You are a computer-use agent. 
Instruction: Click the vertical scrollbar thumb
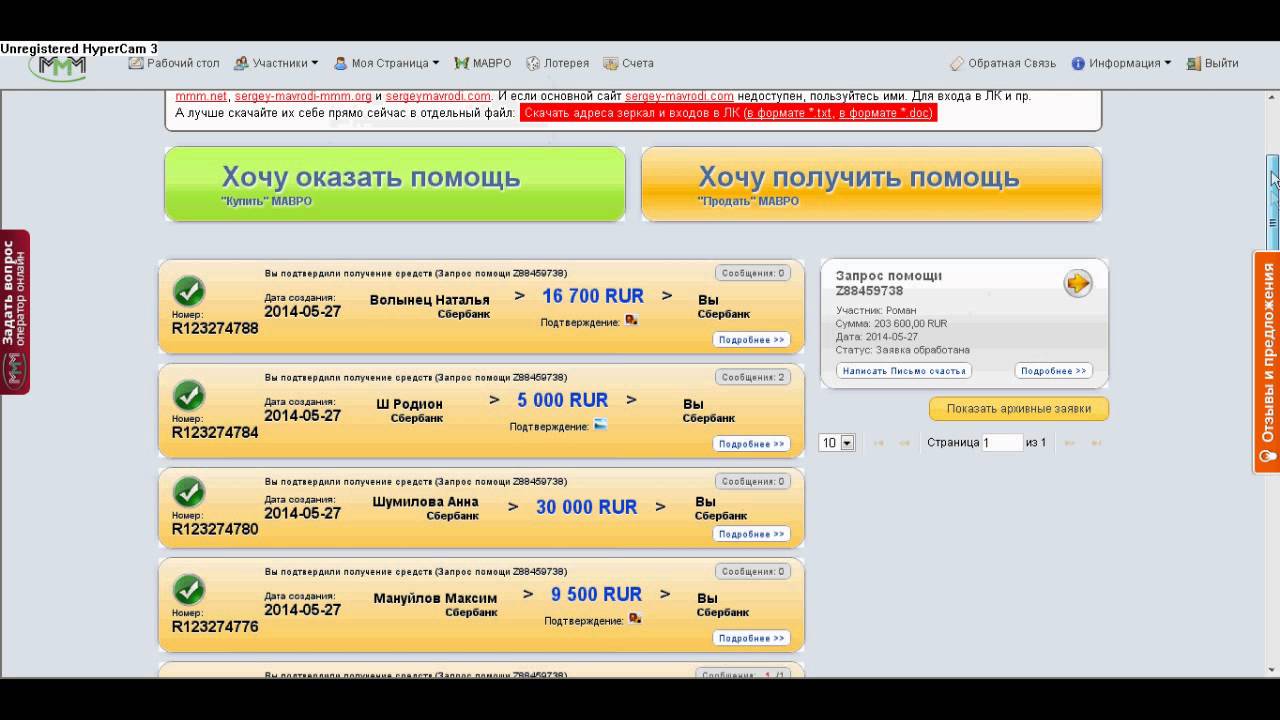[1273, 203]
